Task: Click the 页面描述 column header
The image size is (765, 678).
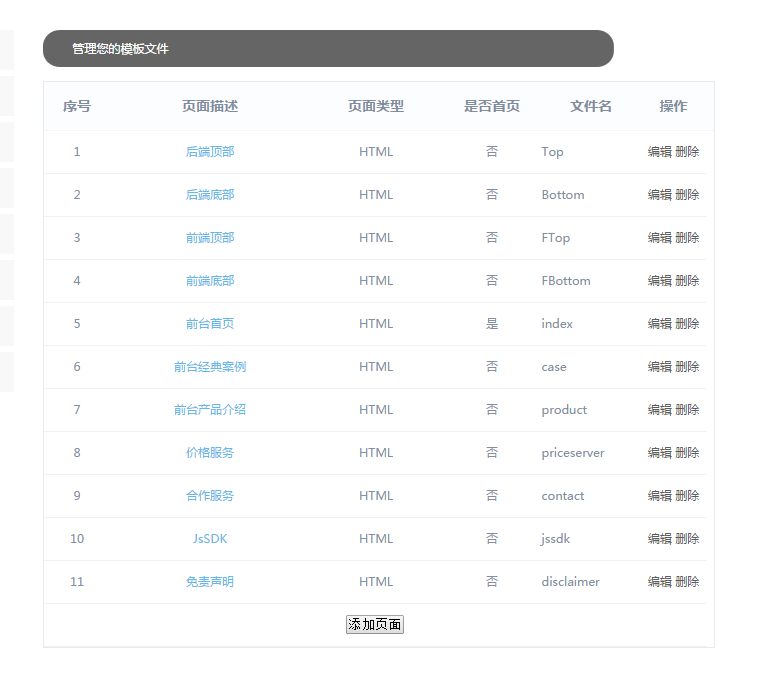Action: [210, 106]
